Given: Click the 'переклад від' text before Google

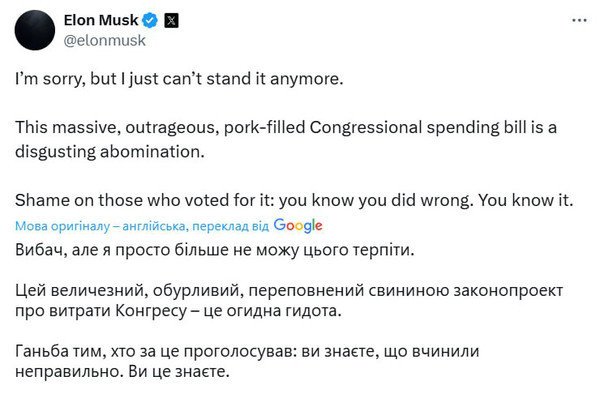Looking at the screenshot, I should coord(230,226).
